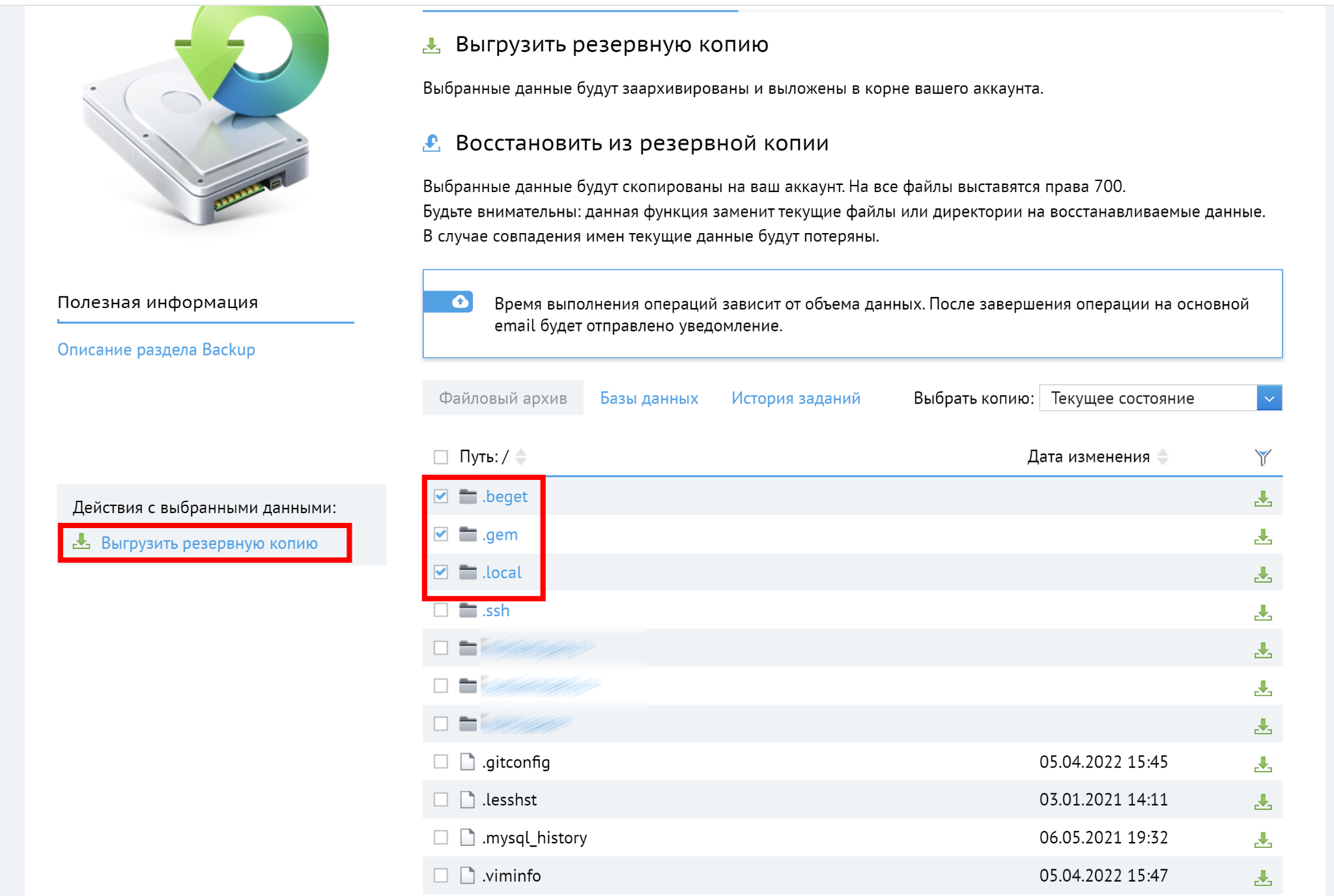Switch to Базы данных tab
The image size is (1334, 896).
click(649, 398)
